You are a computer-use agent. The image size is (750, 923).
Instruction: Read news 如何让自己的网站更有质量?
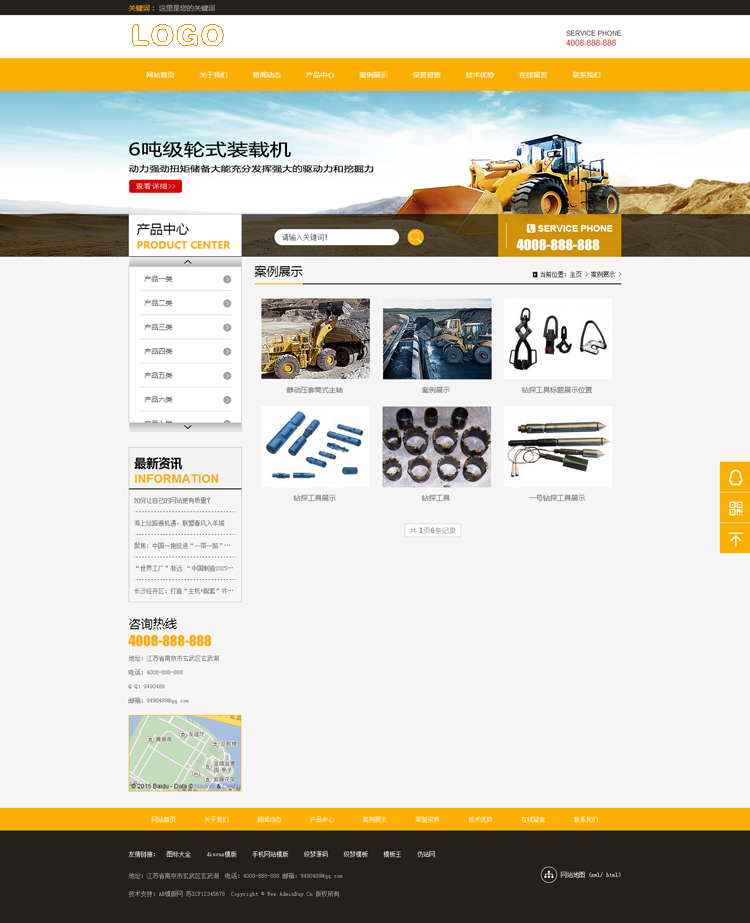172,501
